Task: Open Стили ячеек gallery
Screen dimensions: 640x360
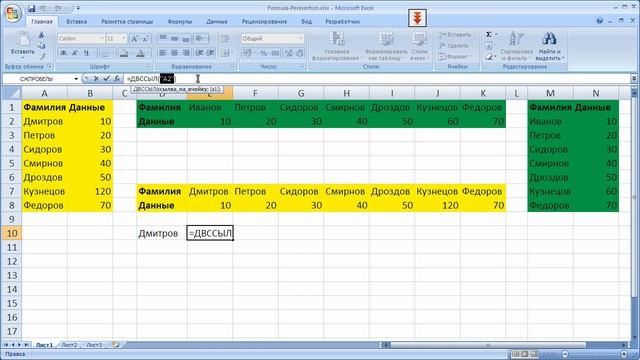Action: [x=419, y=46]
